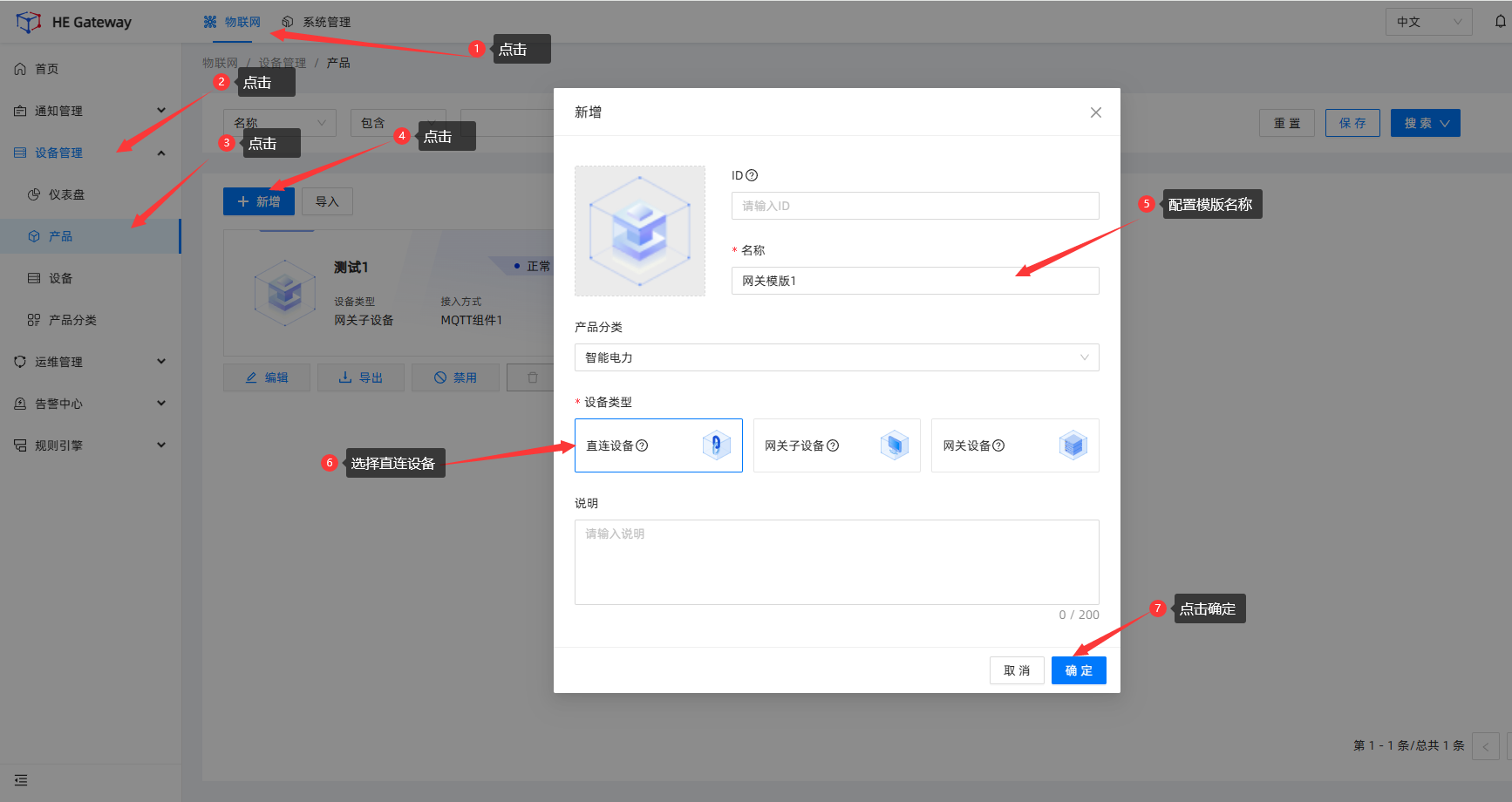Click the 取消 cancel button
This screenshot has width=1512, height=802.
click(x=1016, y=669)
